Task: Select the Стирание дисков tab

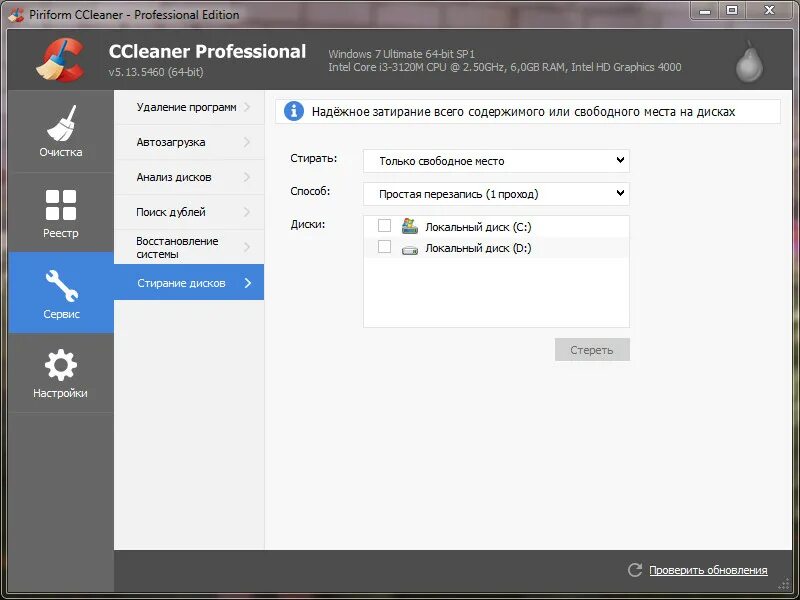Action: coord(189,282)
